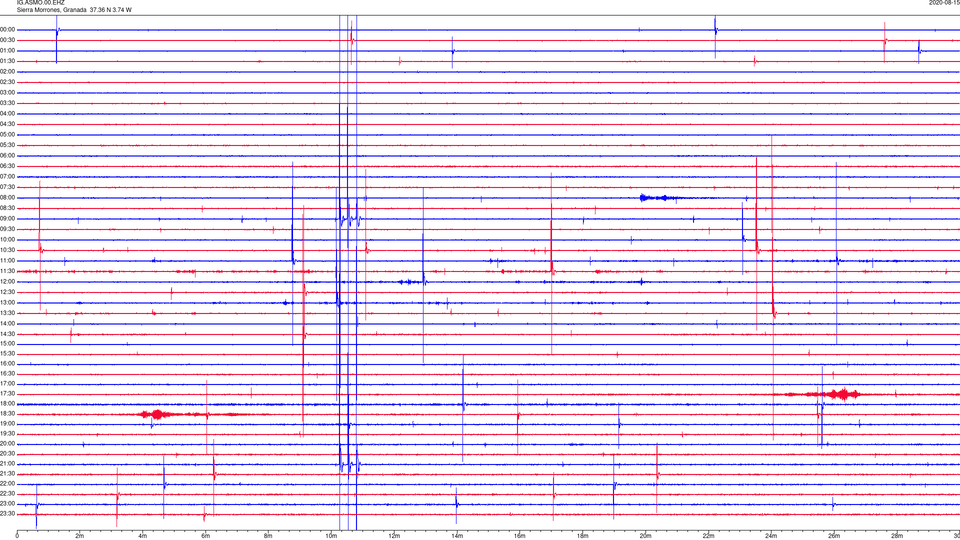Click the thick red burst on the 18:30 trace
The image size is (960, 540).
coord(158,414)
